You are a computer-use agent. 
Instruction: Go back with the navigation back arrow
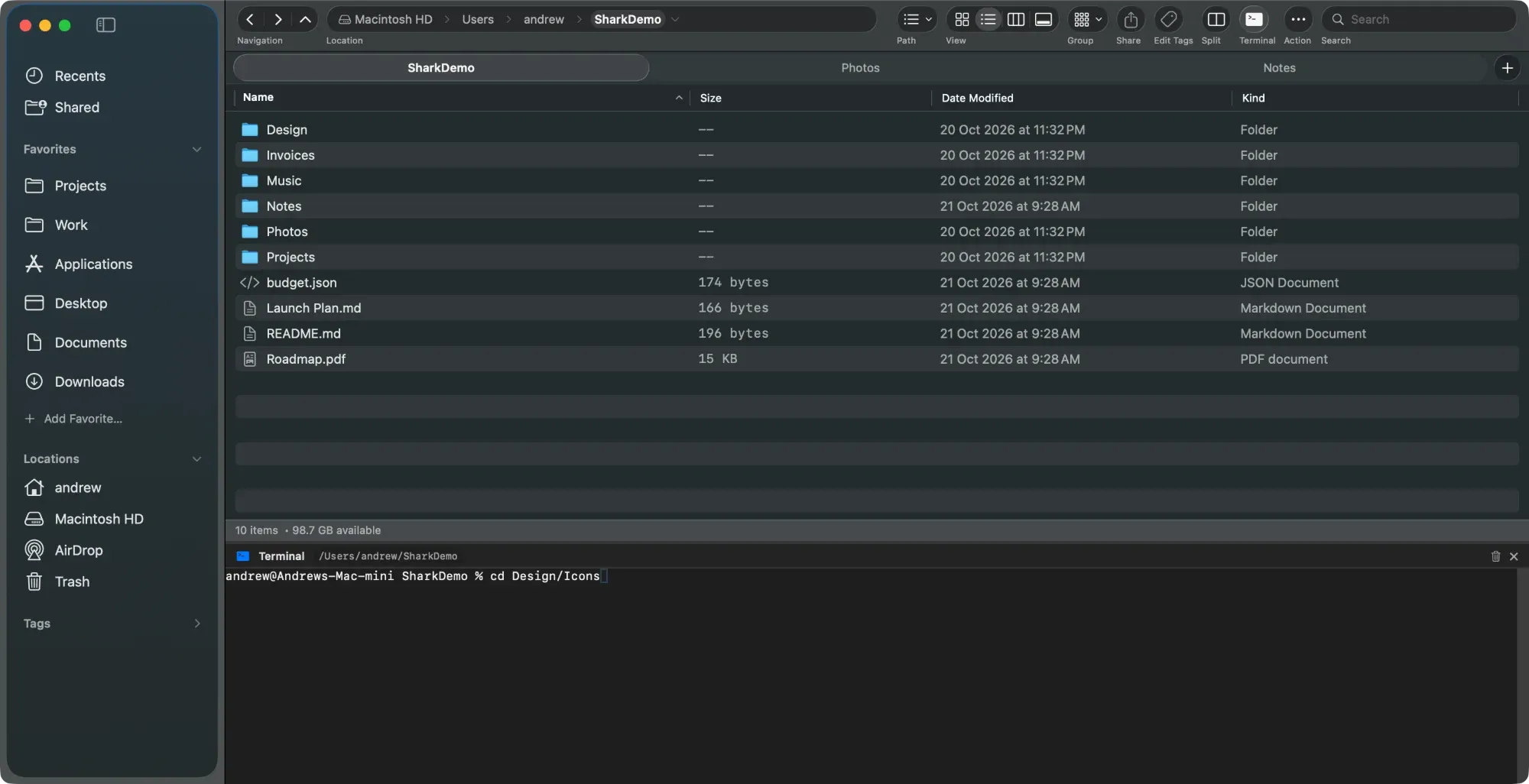tap(250, 19)
